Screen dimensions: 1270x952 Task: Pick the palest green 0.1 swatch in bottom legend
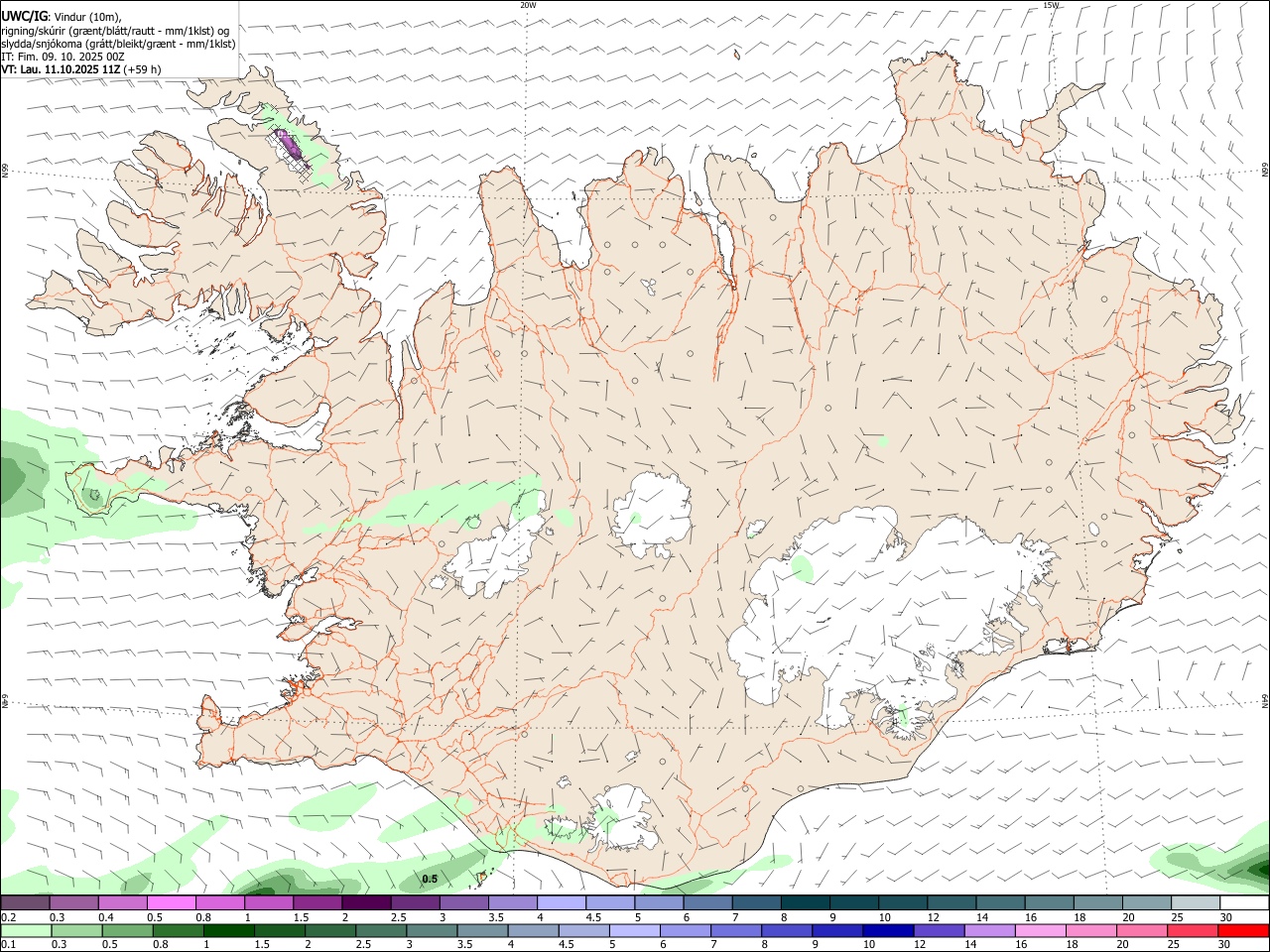coord(26,930)
